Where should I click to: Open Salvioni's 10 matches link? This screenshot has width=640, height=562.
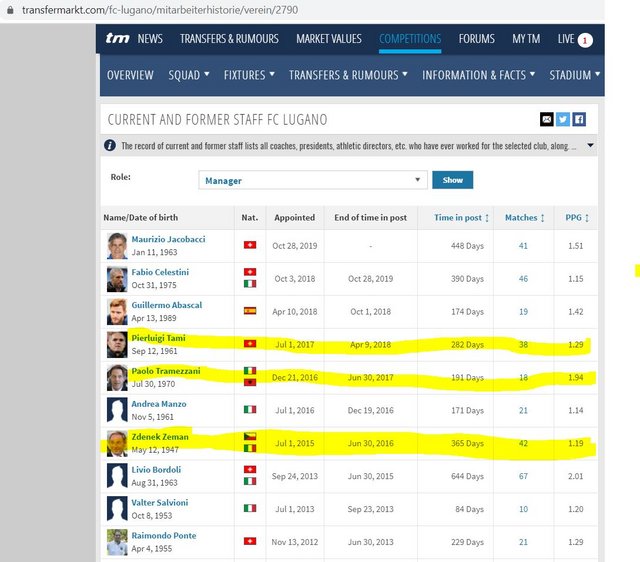tap(523, 509)
